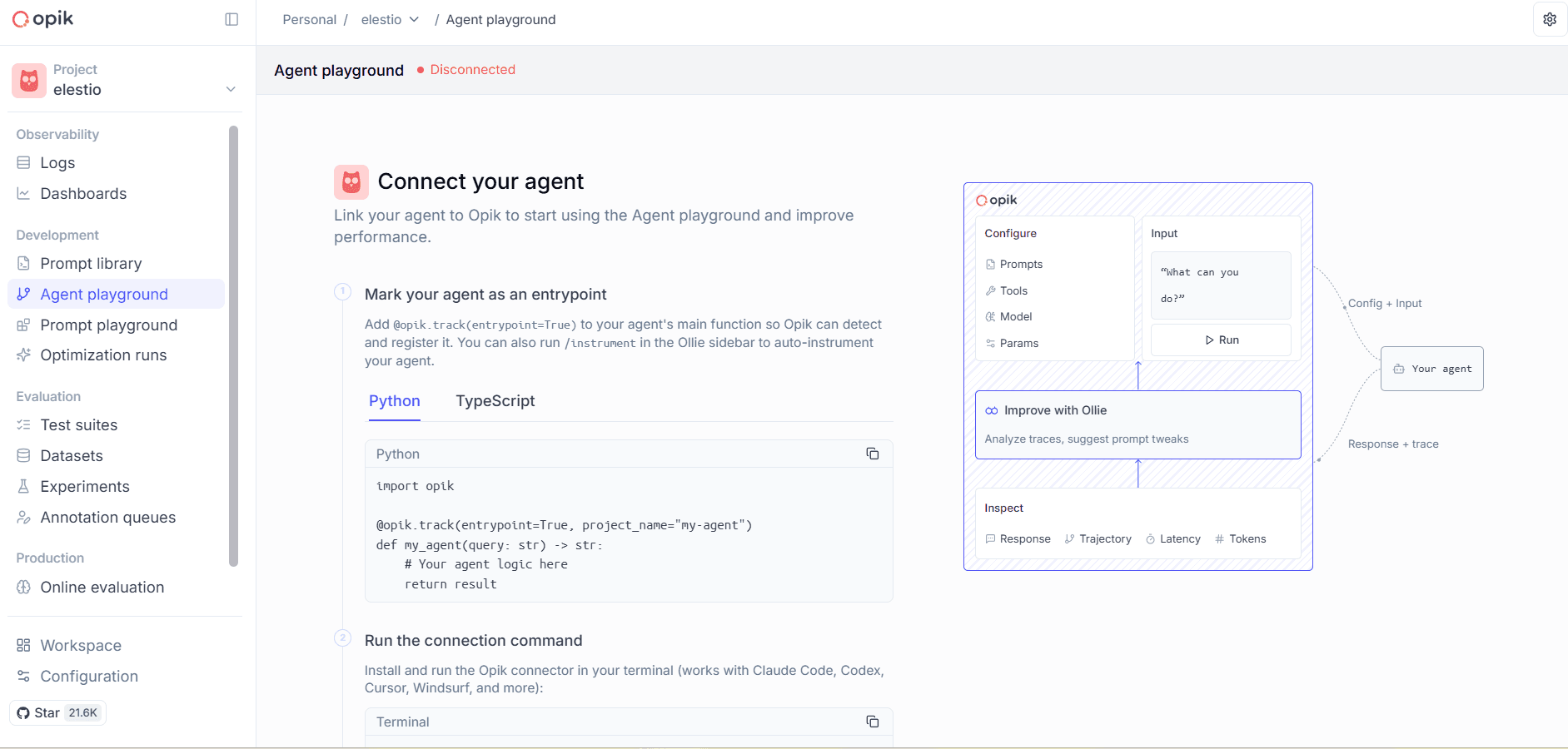
Task: Open the Prompt library page
Action: pos(117,264)
